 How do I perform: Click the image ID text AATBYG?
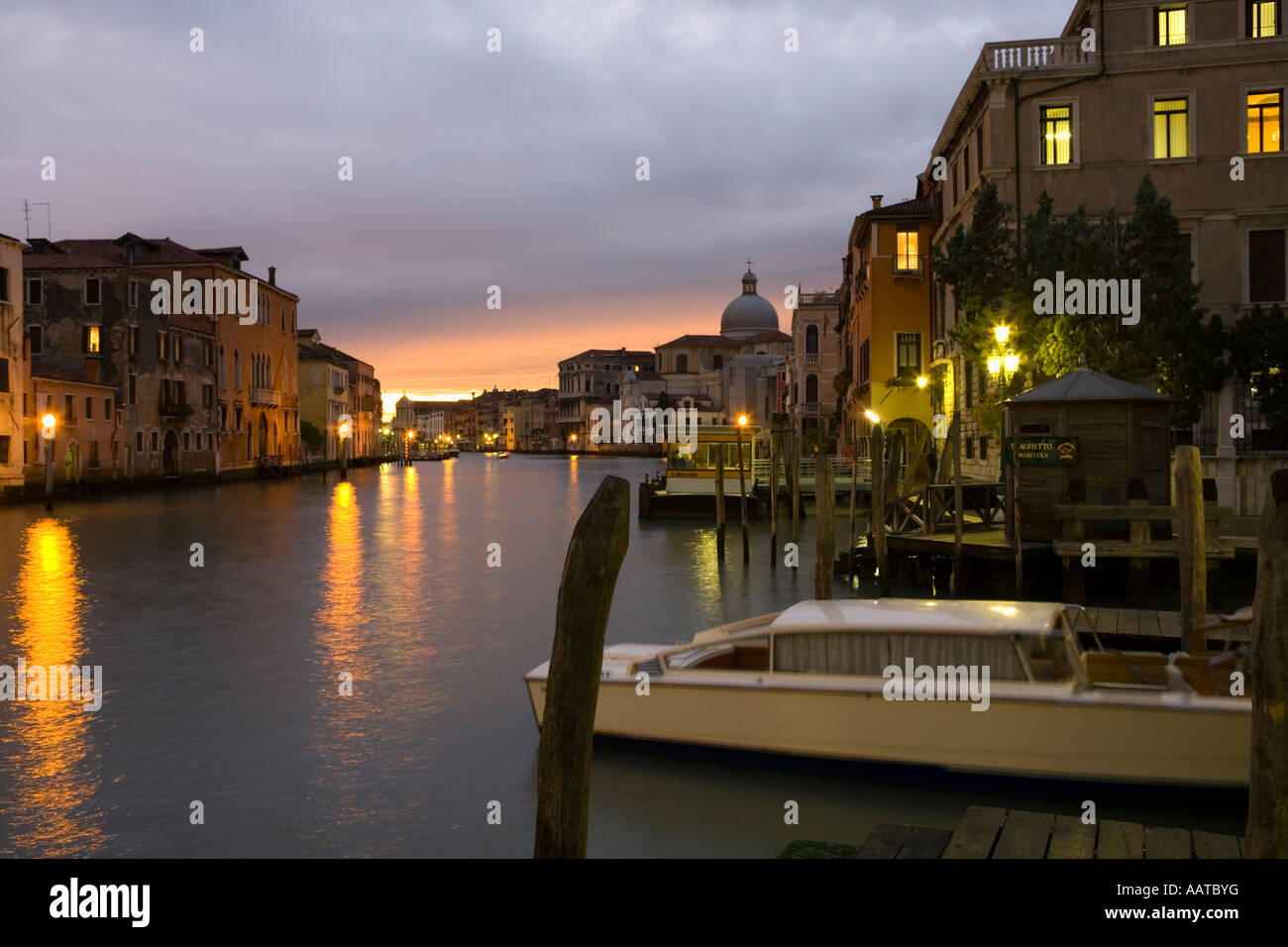click(1203, 890)
